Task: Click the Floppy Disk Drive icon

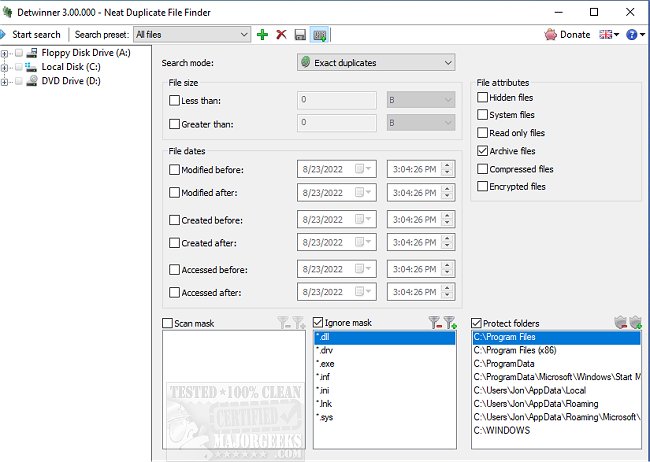Action: point(32,53)
